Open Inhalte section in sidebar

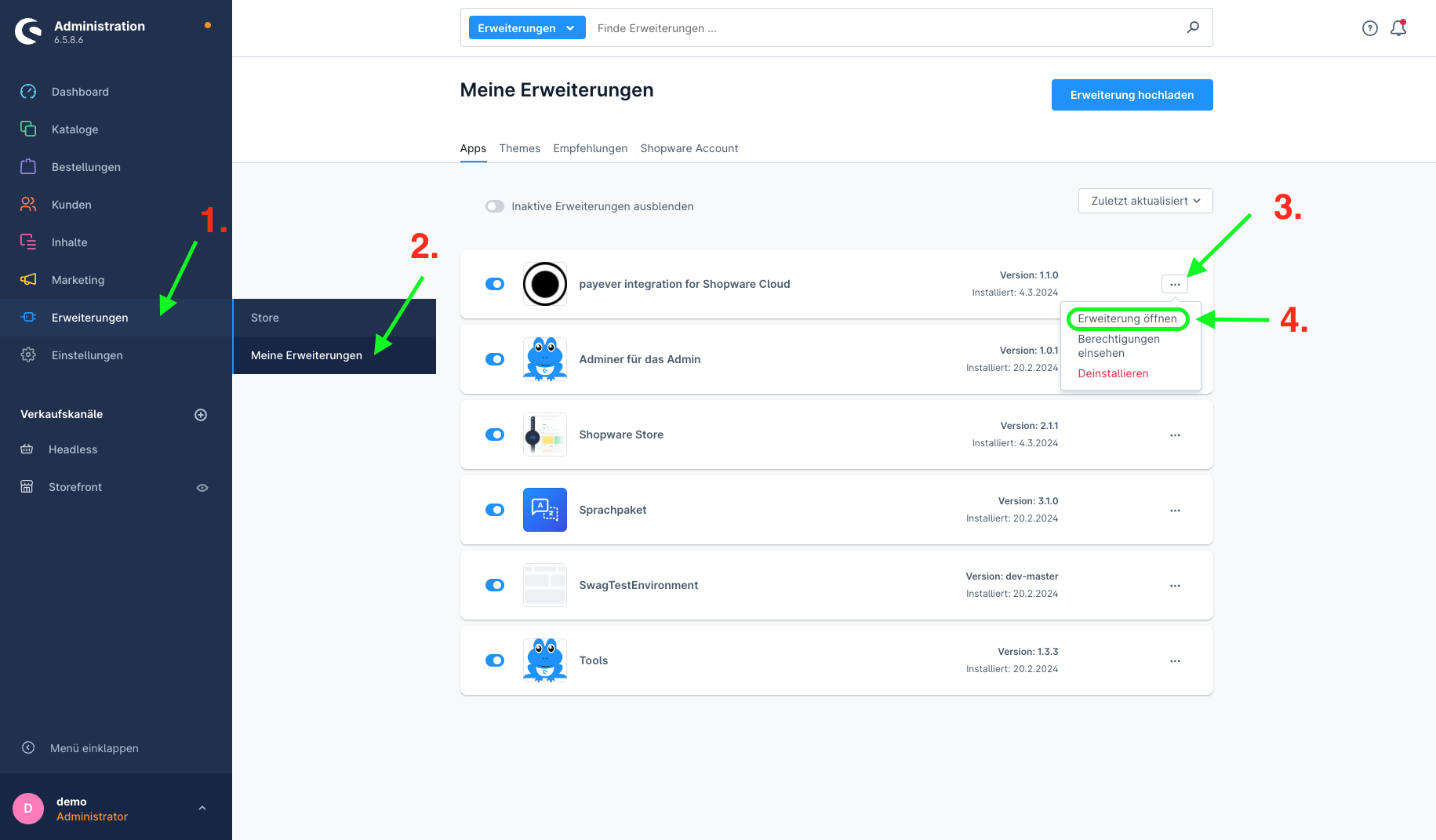69,242
